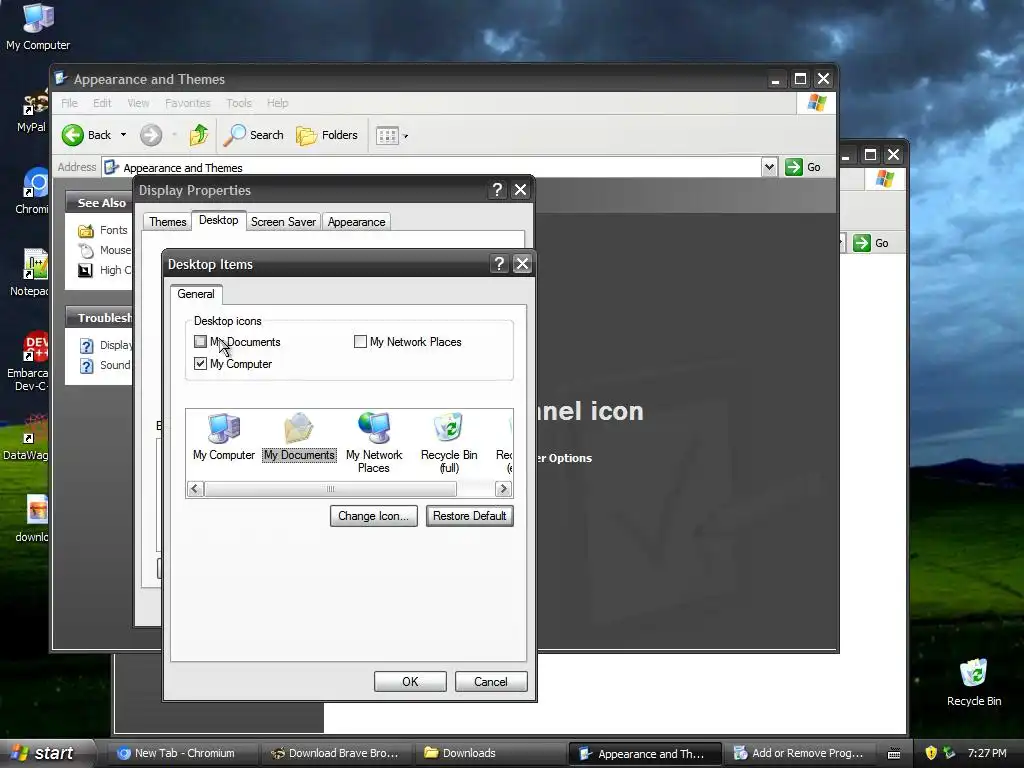Image resolution: width=1024 pixels, height=768 pixels.
Task: Open the Sound troubleshooter link
Action: pyautogui.click(x=105, y=365)
